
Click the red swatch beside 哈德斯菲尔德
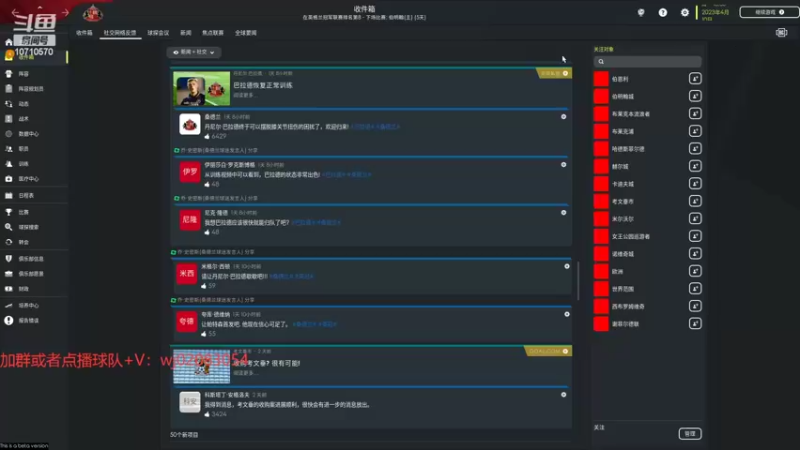click(601, 148)
